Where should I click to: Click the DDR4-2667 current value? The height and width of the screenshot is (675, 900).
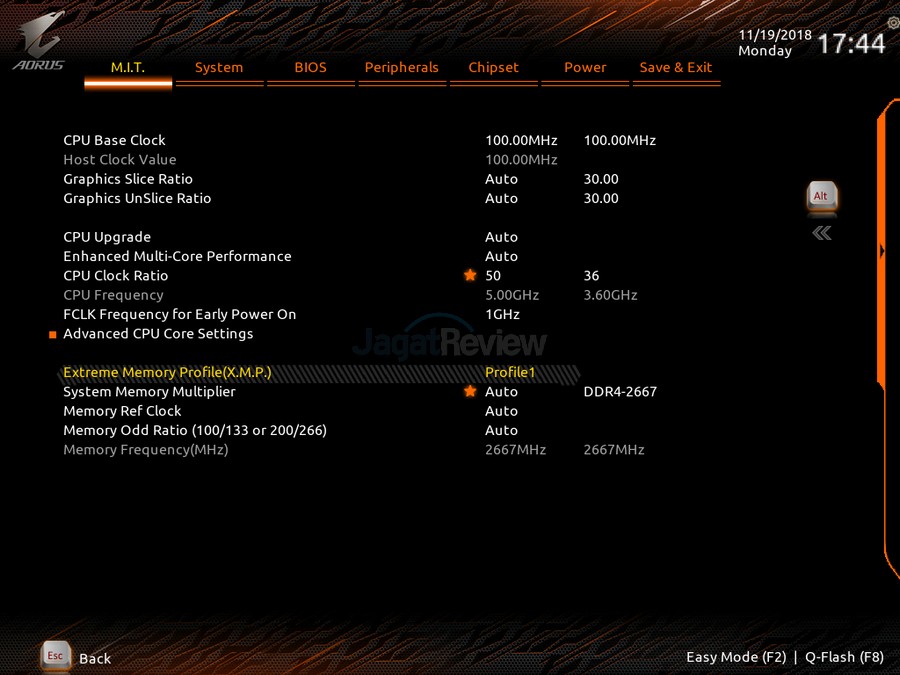tap(620, 392)
